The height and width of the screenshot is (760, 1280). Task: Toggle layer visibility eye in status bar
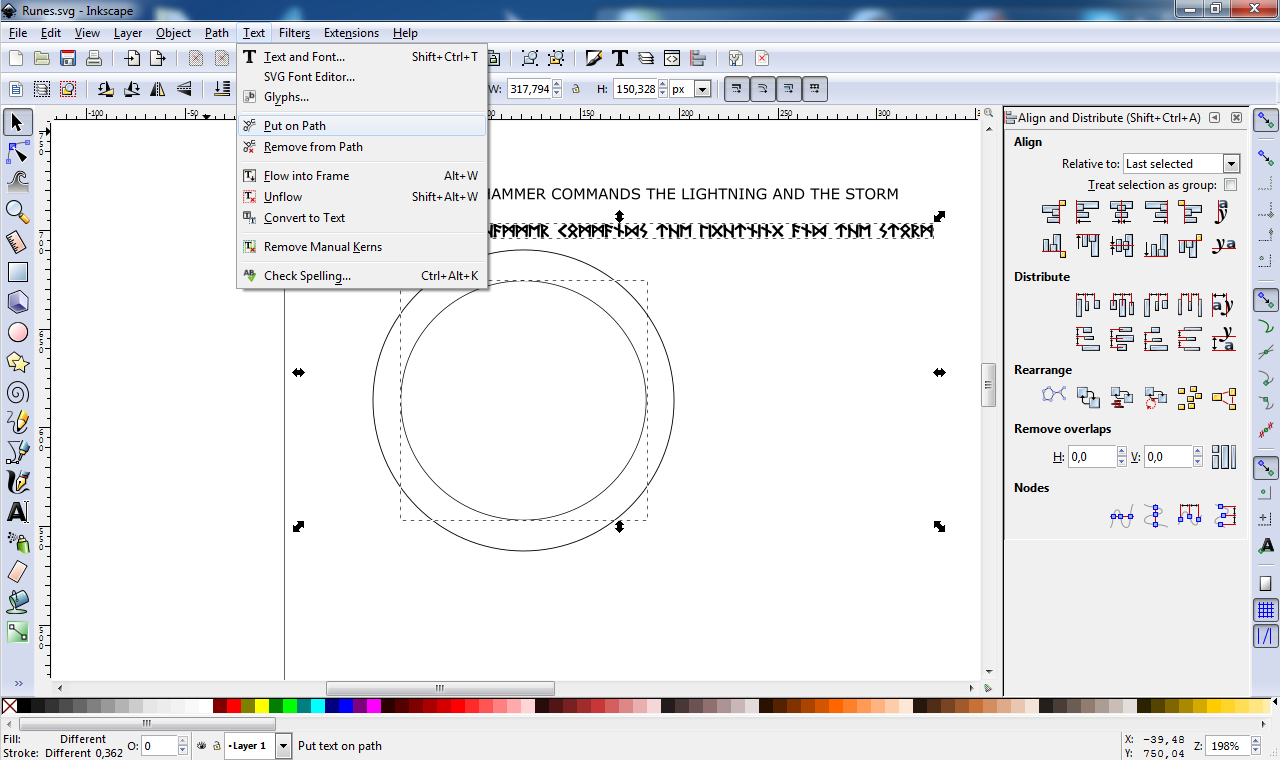[201, 746]
